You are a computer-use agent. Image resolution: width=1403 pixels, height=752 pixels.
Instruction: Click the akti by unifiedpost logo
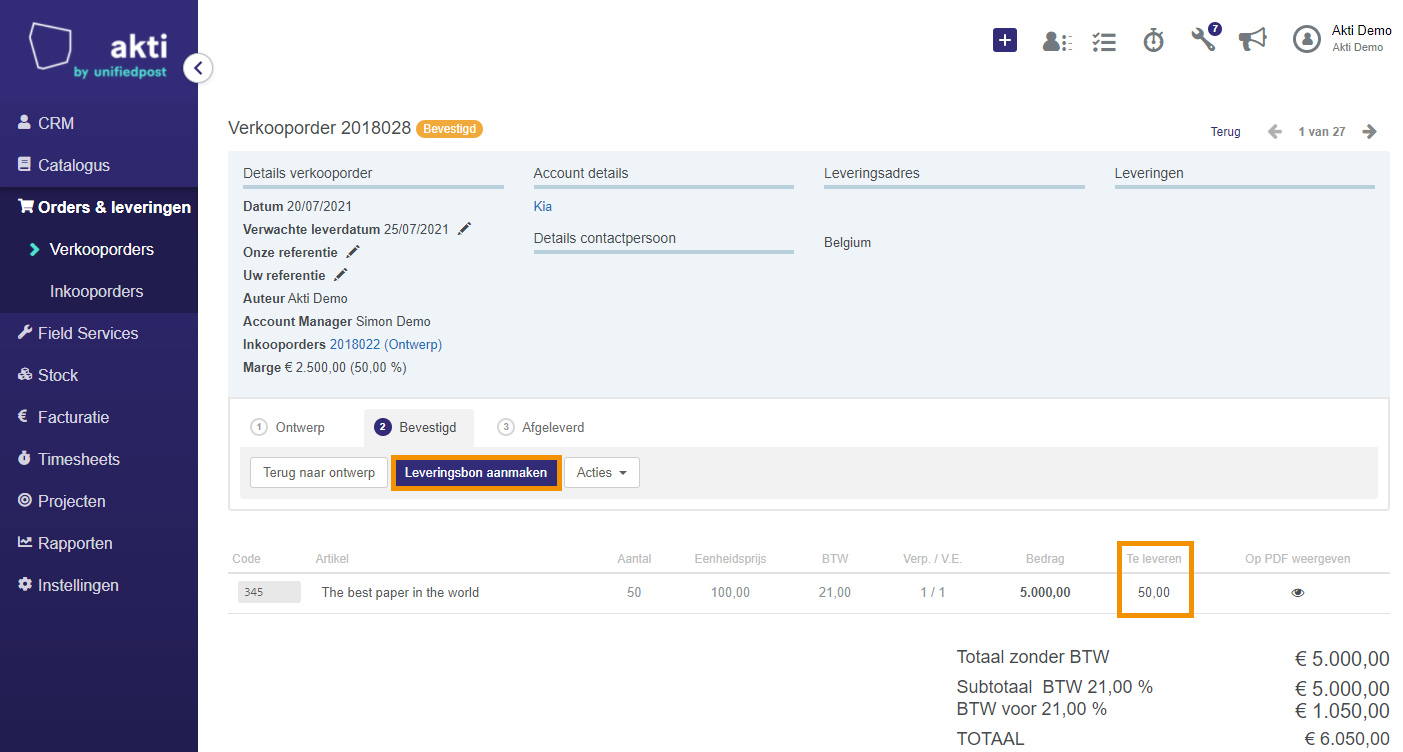point(98,51)
